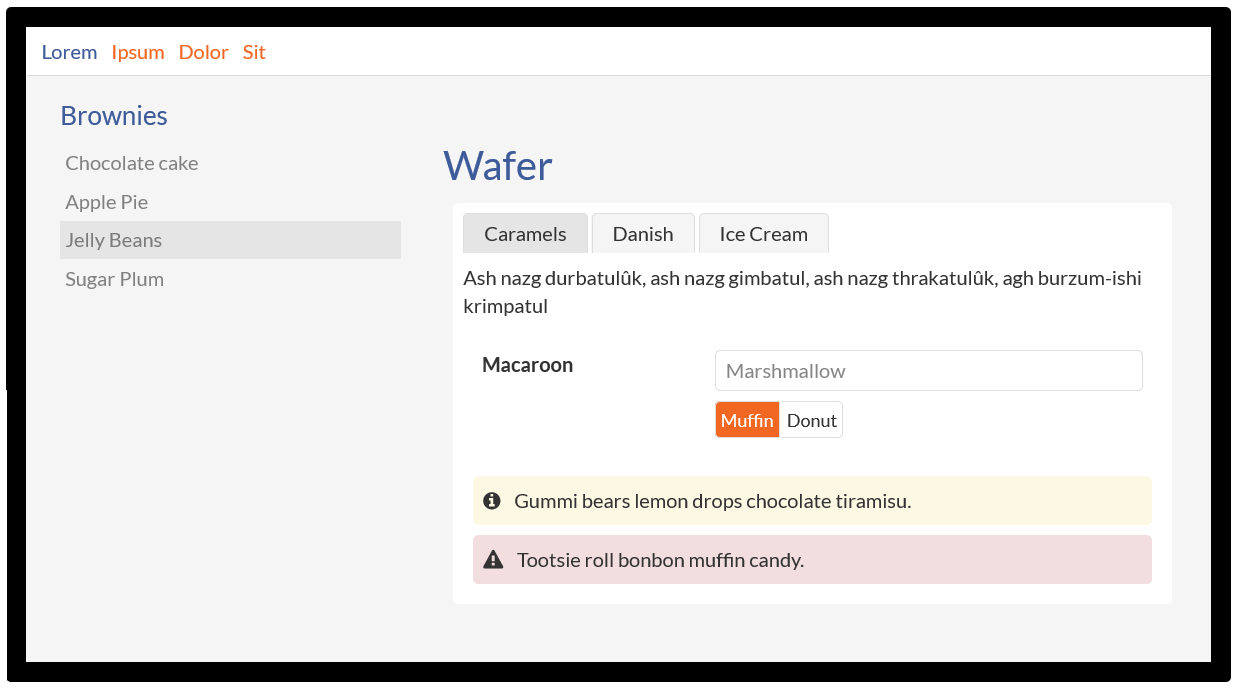This screenshot has width=1244, height=689.
Task: Click the Brownies sidebar heading
Action: (114, 116)
